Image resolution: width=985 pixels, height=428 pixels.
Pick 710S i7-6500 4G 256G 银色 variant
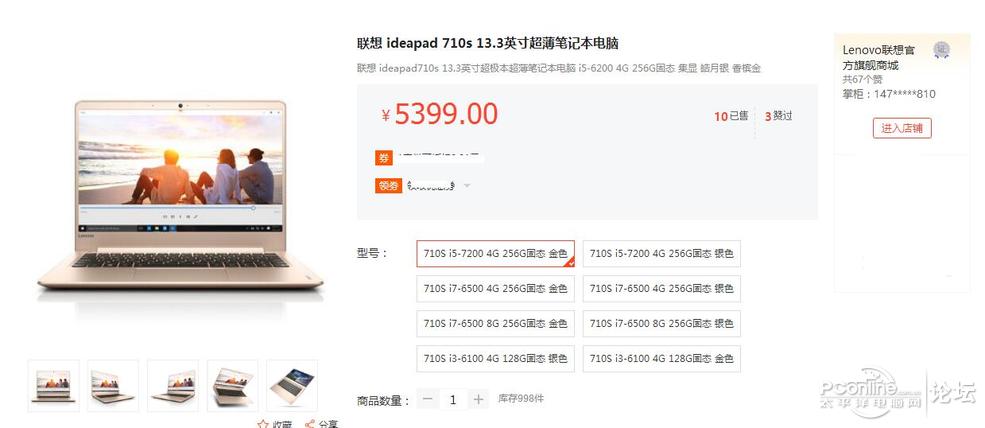click(x=661, y=289)
